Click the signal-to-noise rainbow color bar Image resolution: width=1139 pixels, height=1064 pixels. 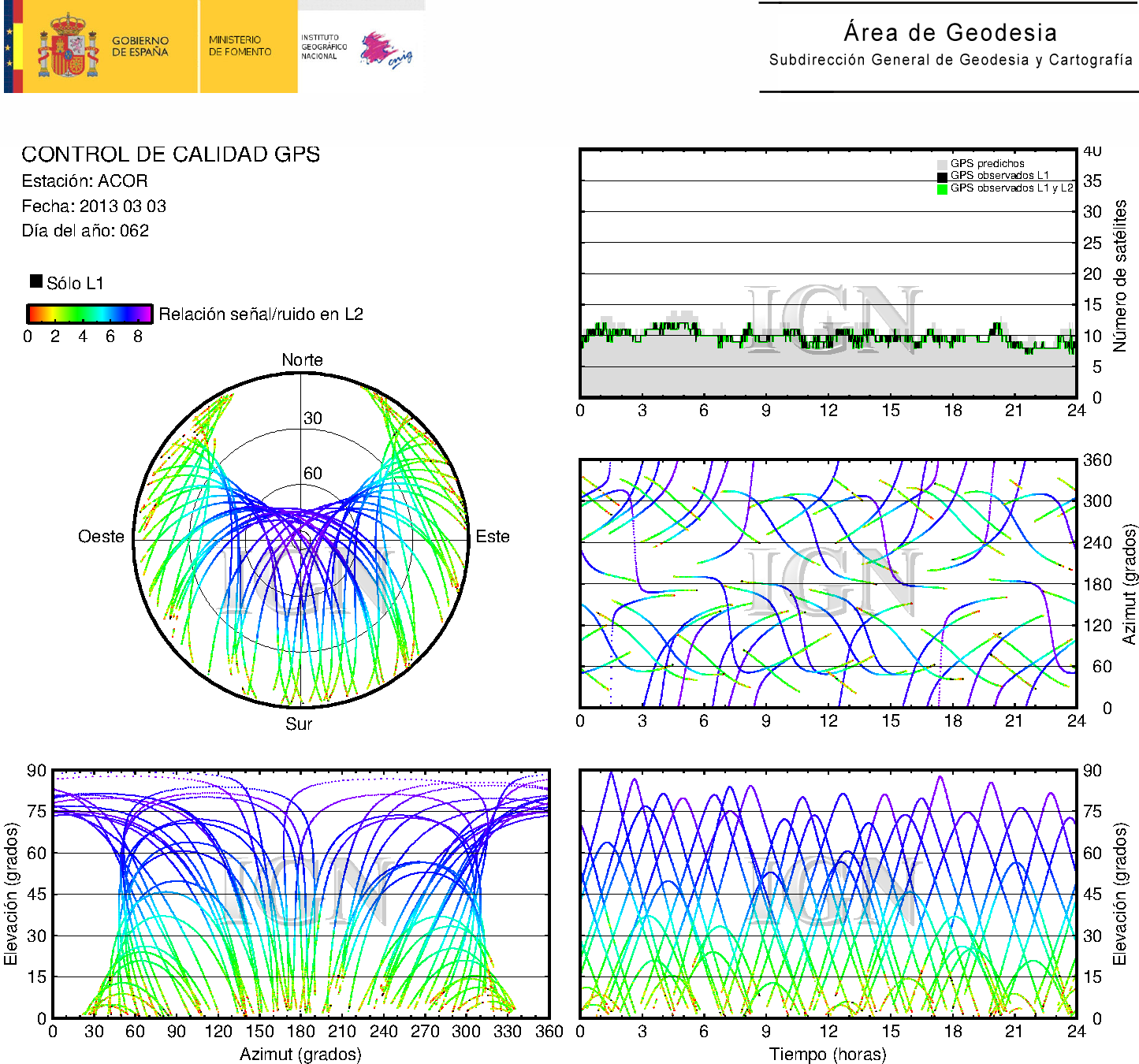[x=89, y=314]
